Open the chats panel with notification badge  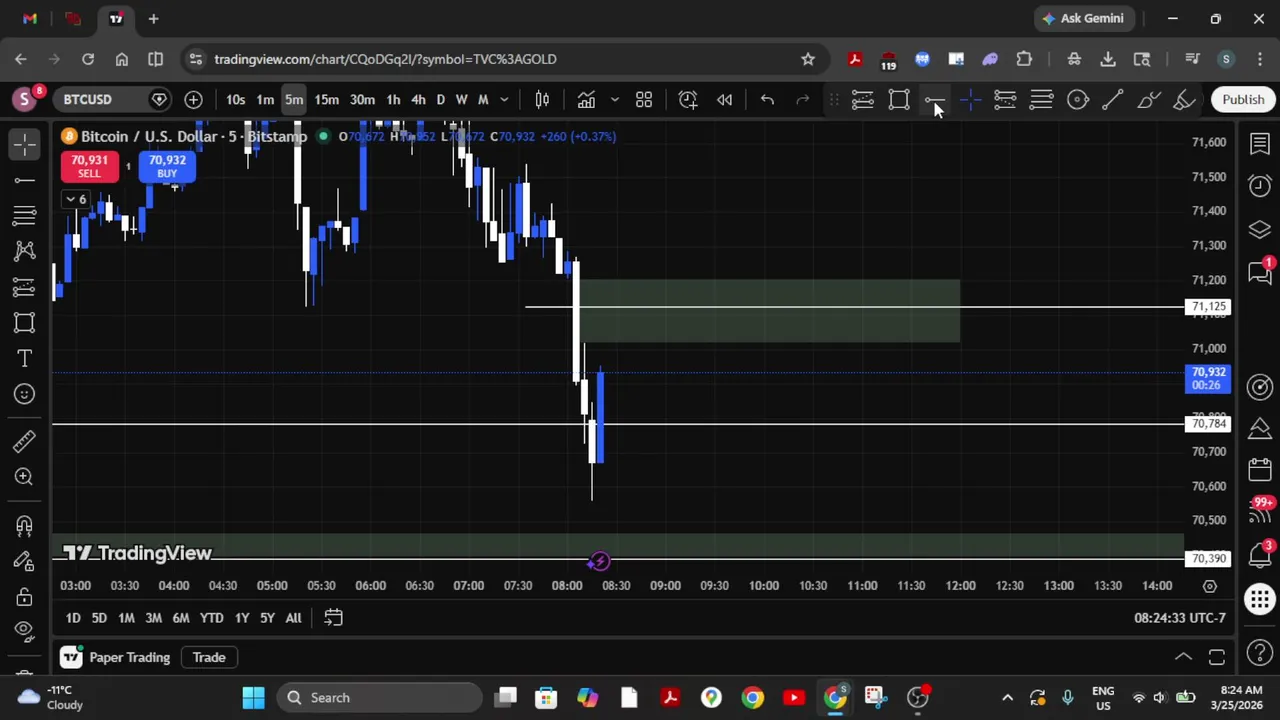pos(1260,272)
